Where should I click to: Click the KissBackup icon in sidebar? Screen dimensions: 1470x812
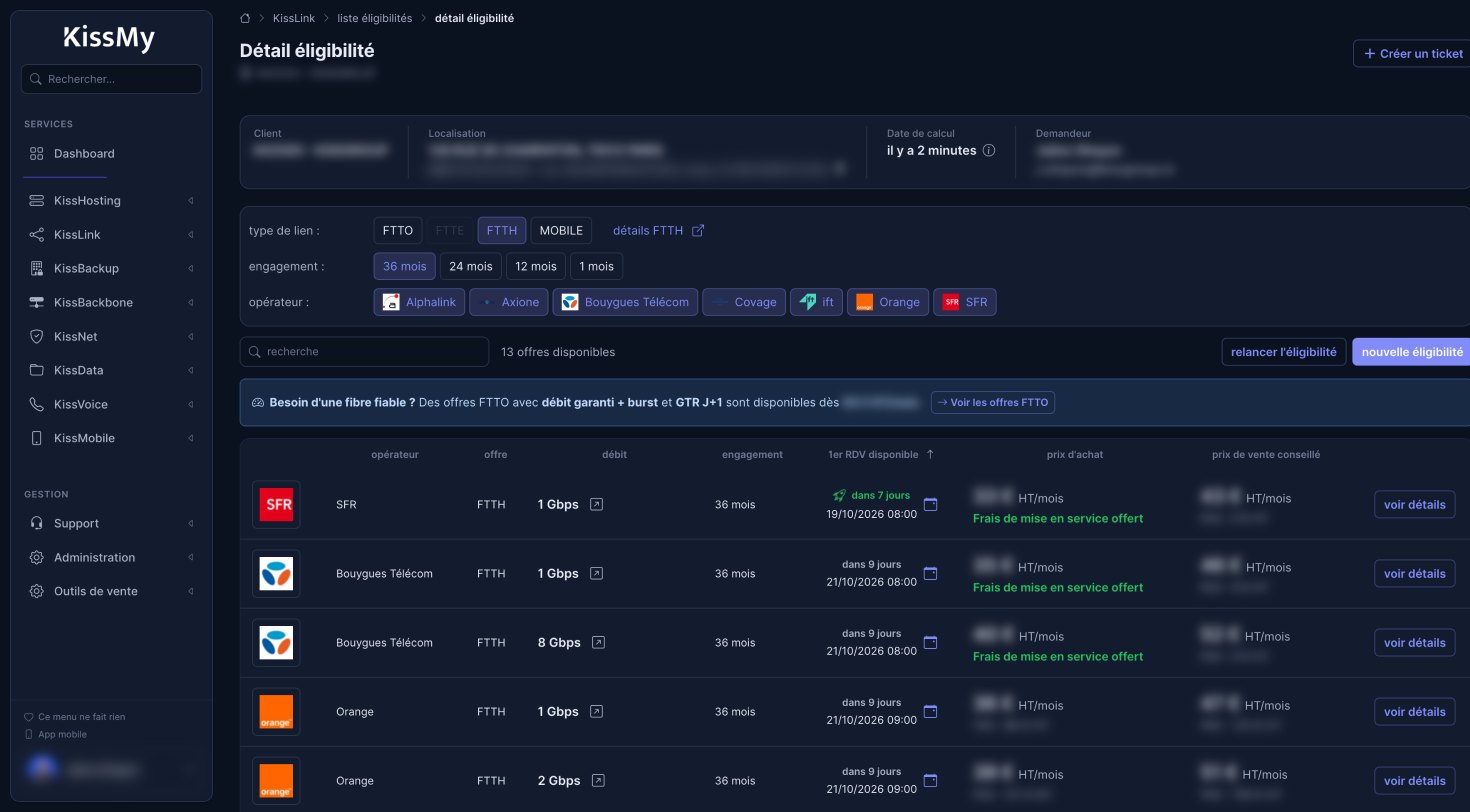(37, 269)
